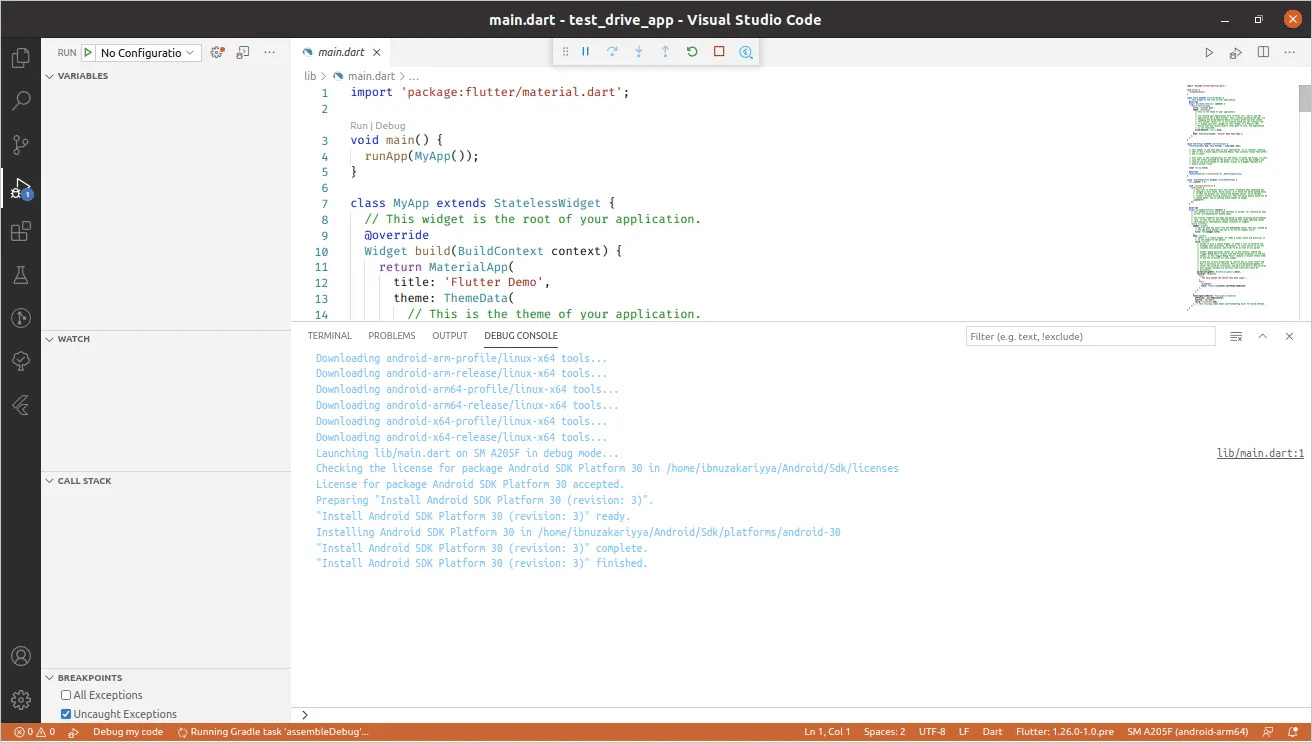Viewport: 1312px width, 743px height.
Task: Click the feedback icon in status bar
Action: (1268, 732)
